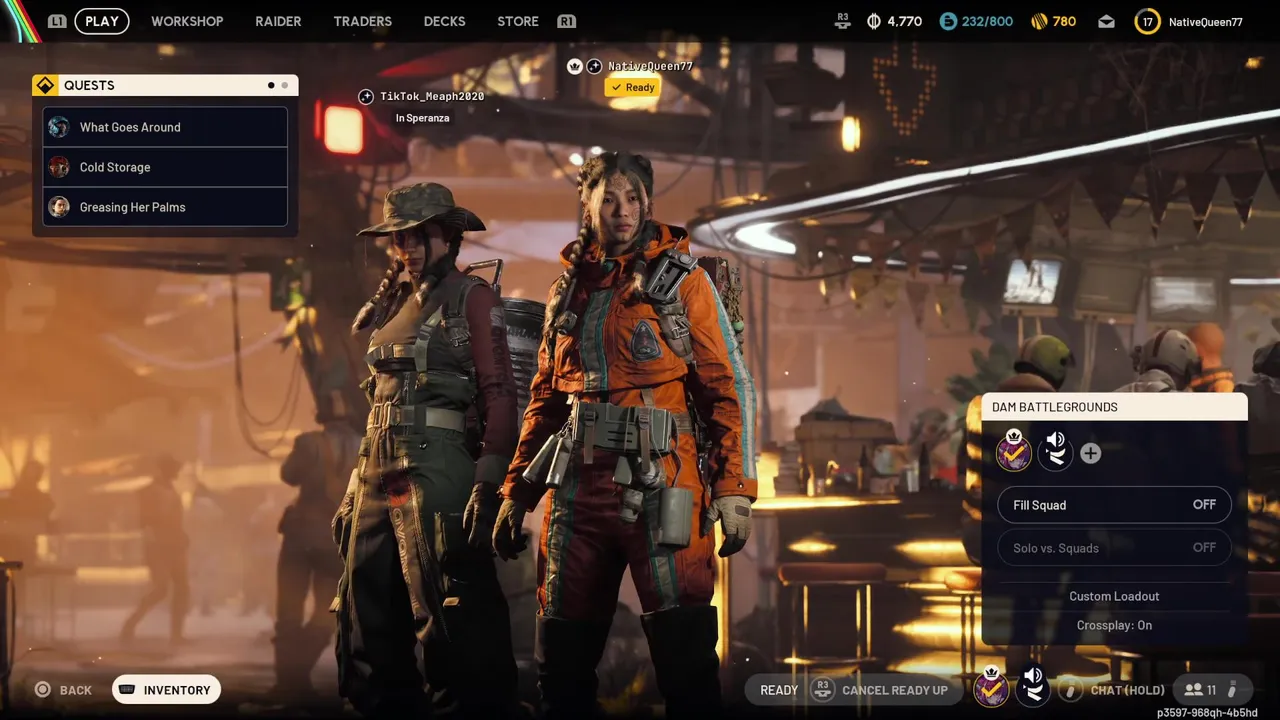Click the yellow Ready status badge
Screen dimensions: 1280x720
click(x=632, y=88)
